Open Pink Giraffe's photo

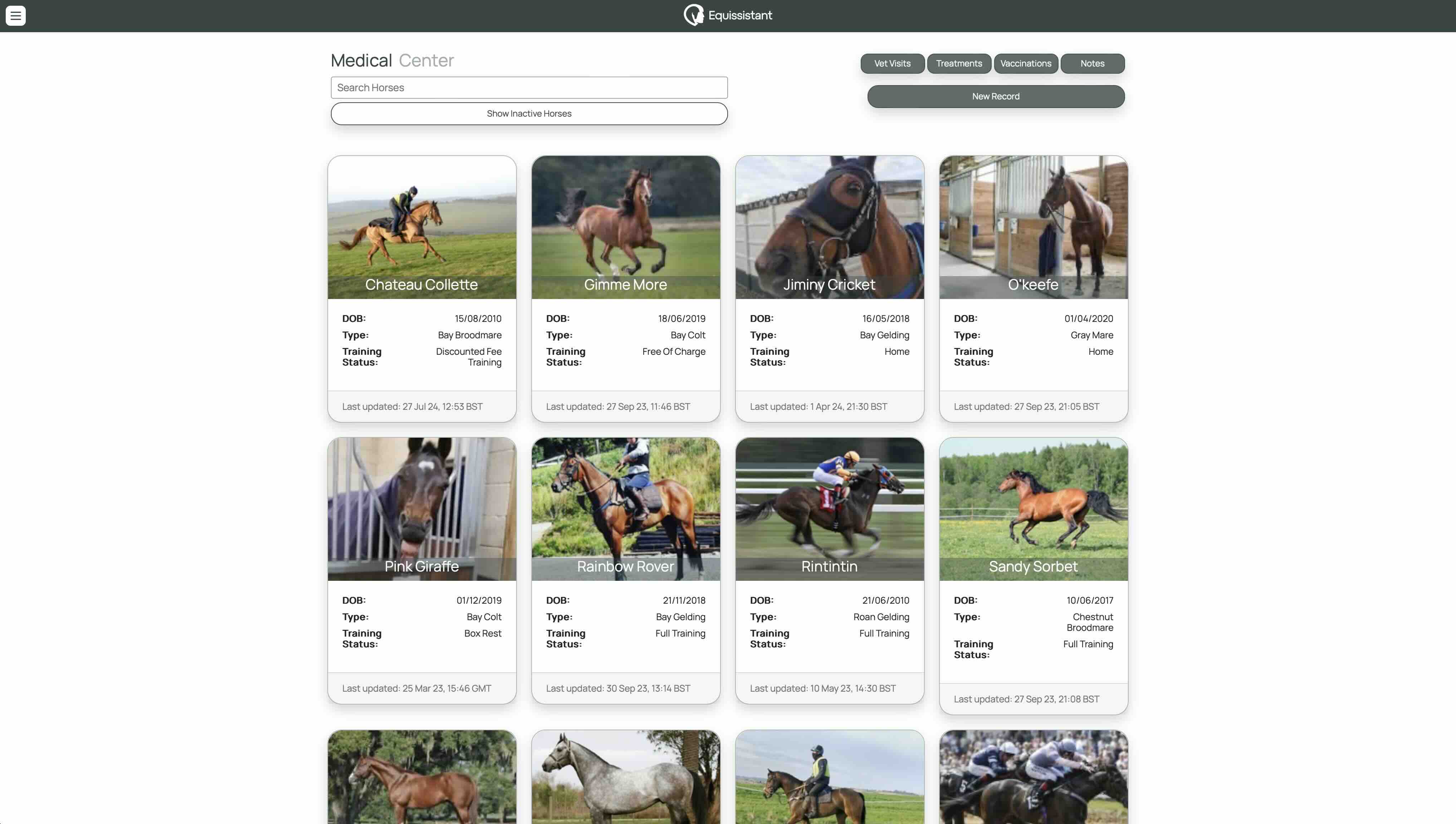click(x=422, y=509)
